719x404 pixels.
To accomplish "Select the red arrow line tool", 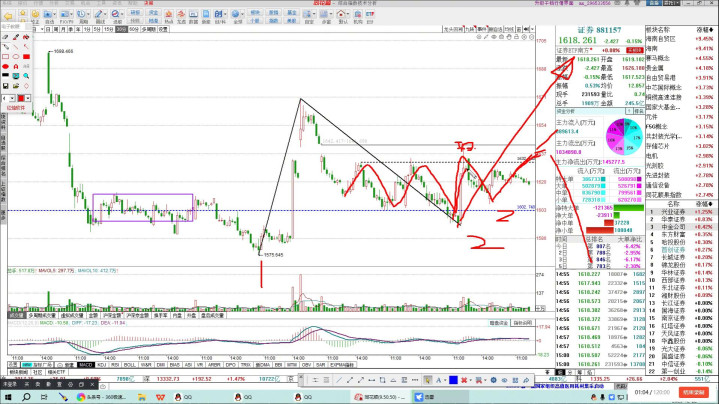I will click(x=26, y=46).
